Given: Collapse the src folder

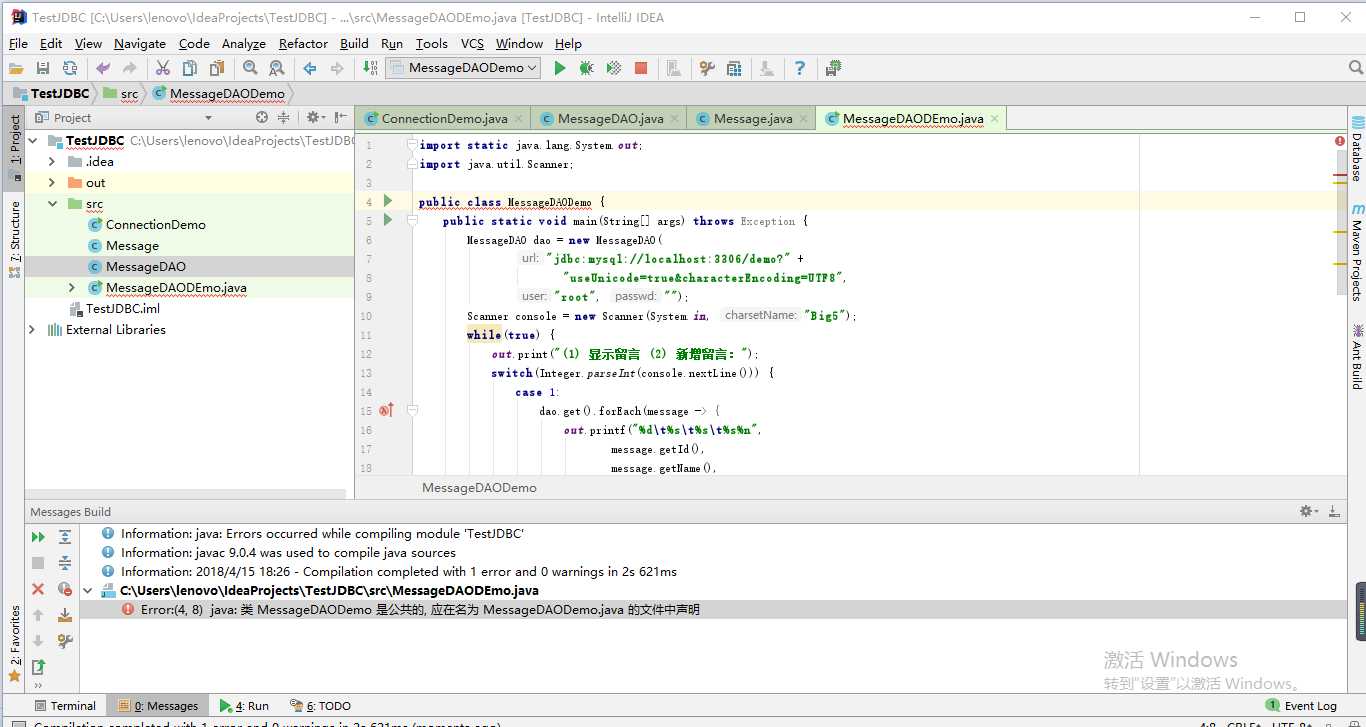Looking at the screenshot, I should pos(52,203).
